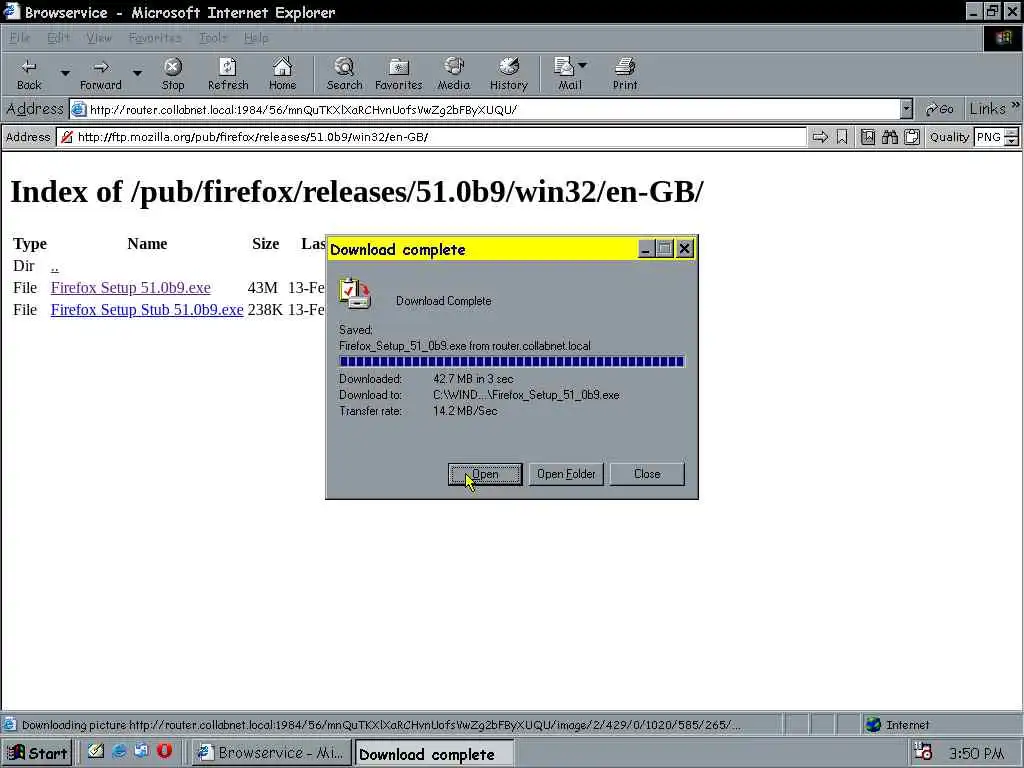Launch Outlook Express from quick launch
This screenshot has width=1024, height=768.
(141, 752)
